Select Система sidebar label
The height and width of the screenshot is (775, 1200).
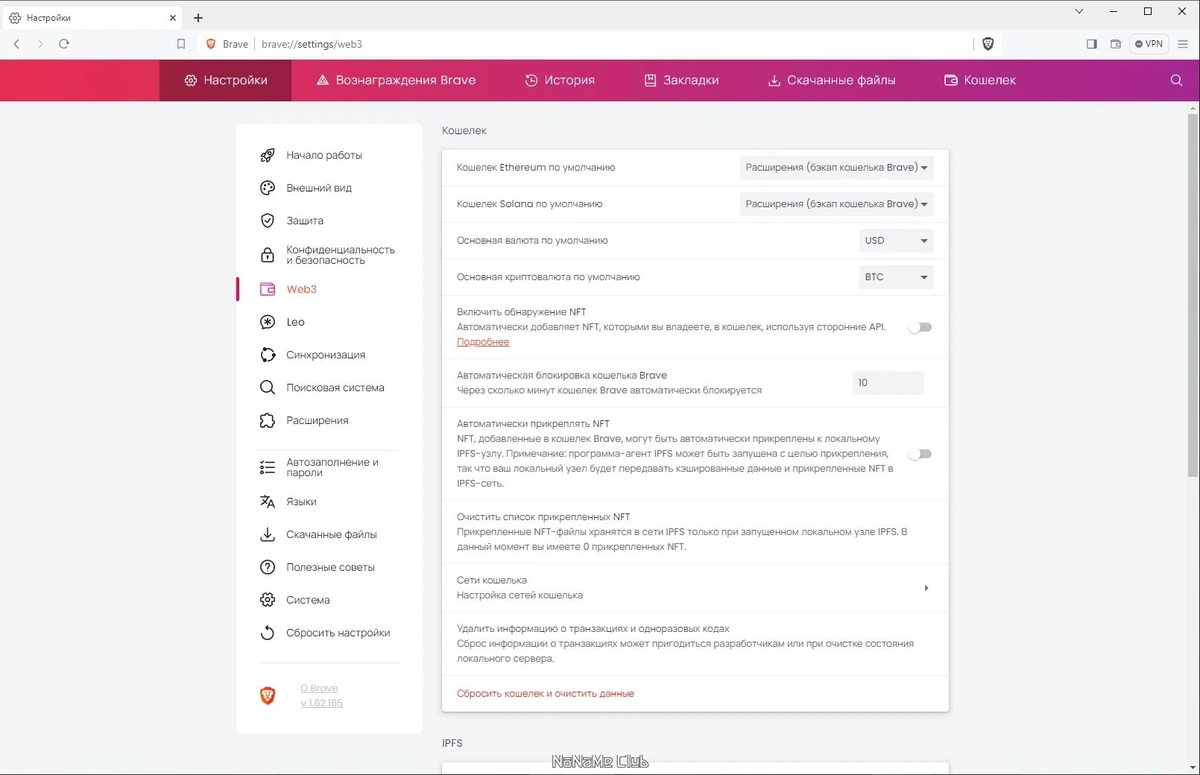[308, 600]
